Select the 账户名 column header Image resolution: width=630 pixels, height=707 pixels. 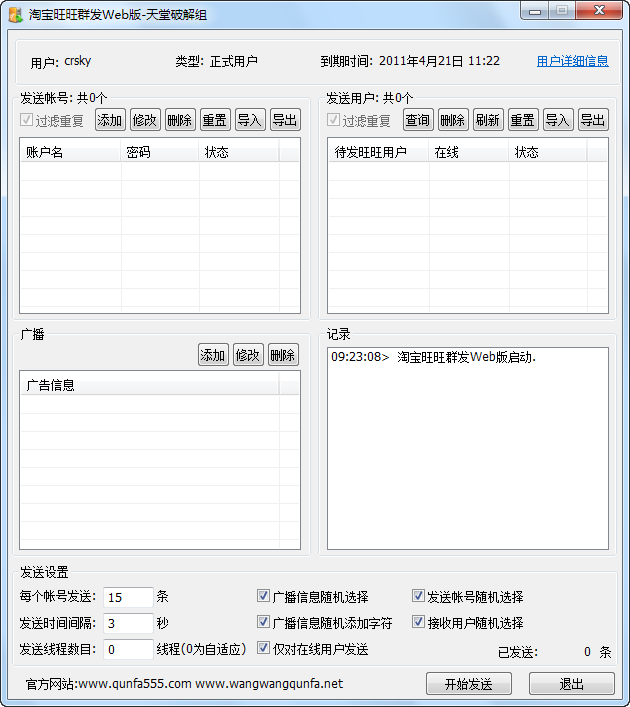(71, 152)
